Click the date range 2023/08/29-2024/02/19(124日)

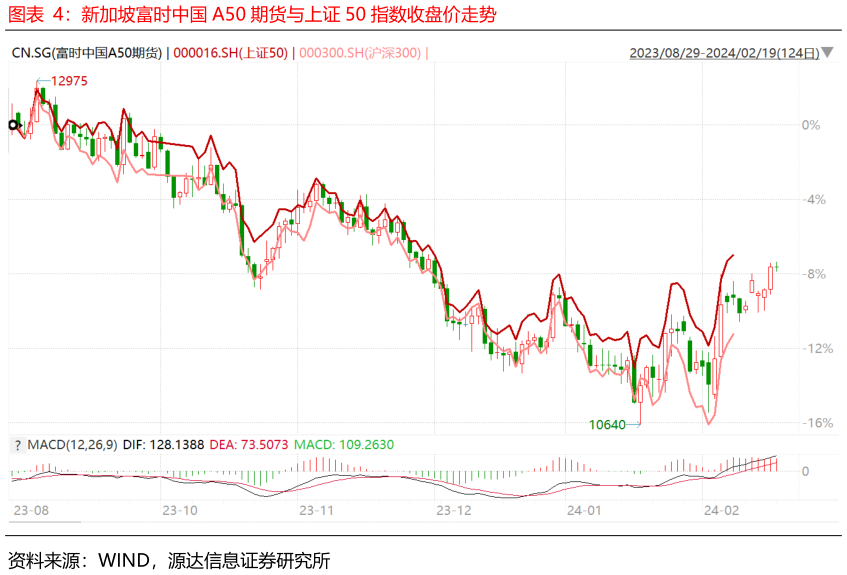(725, 53)
